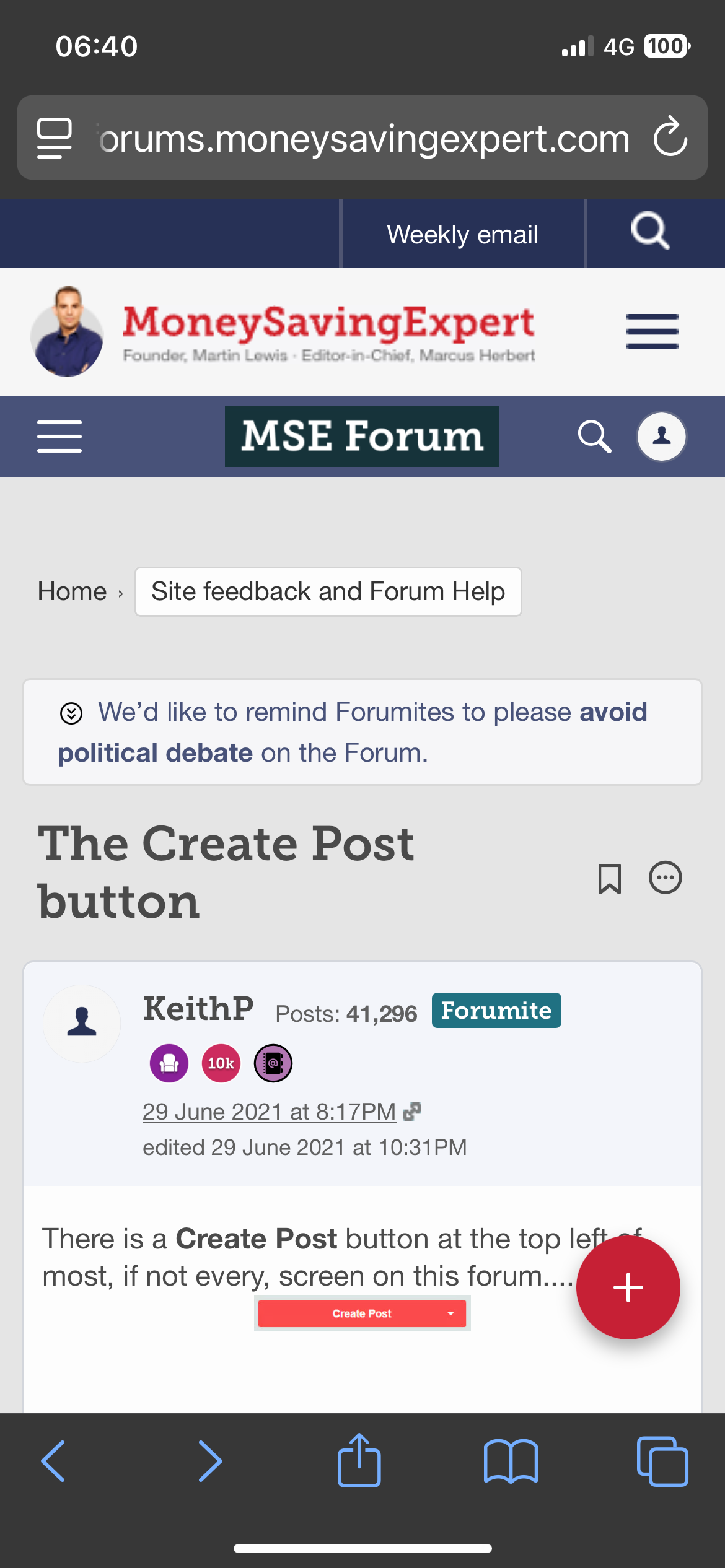This screenshot has height=1568, width=725.
Task: Open Weekly email link
Action: [462, 235]
